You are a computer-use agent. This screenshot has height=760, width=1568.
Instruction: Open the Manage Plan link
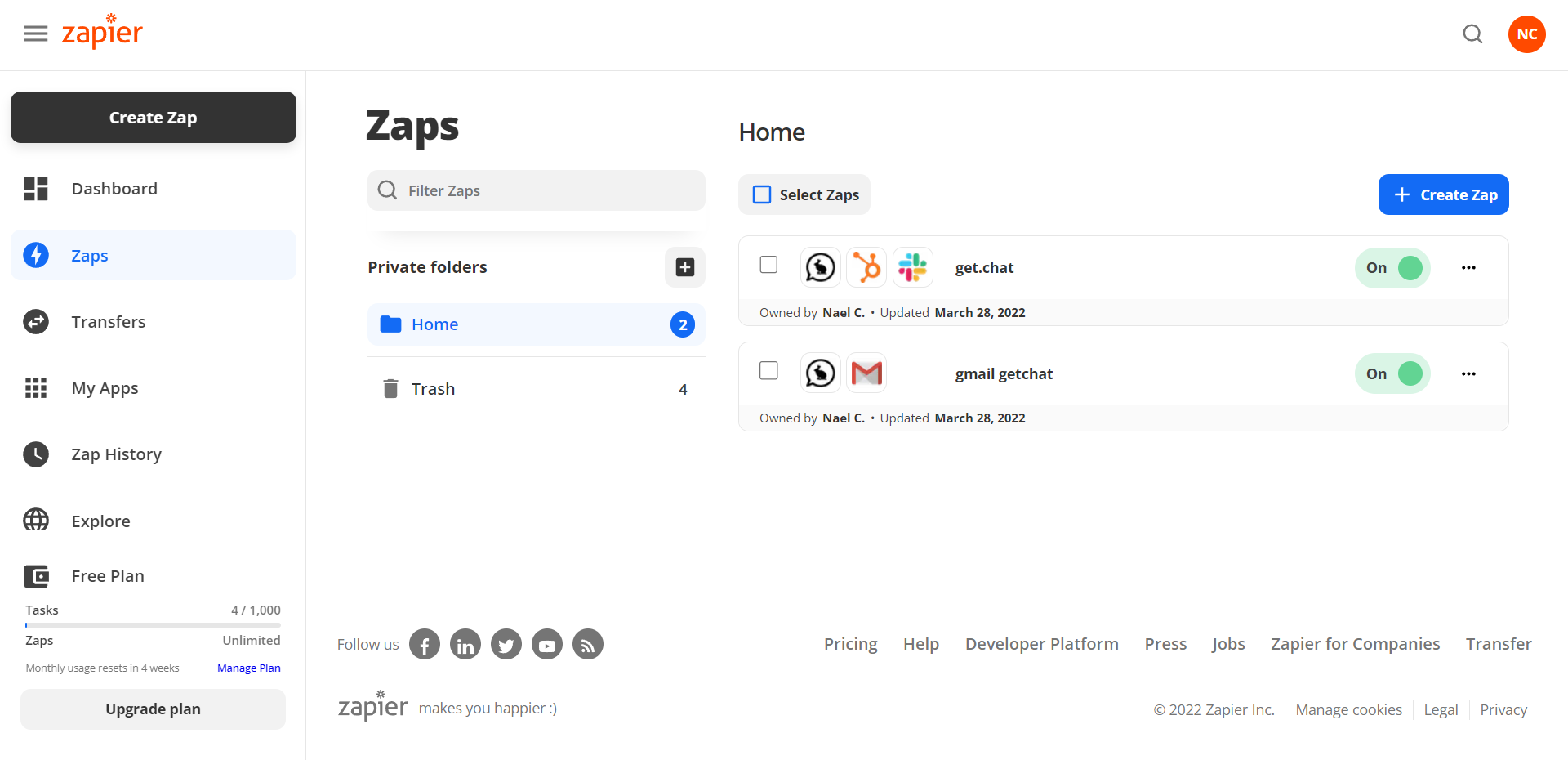[x=248, y=668]
